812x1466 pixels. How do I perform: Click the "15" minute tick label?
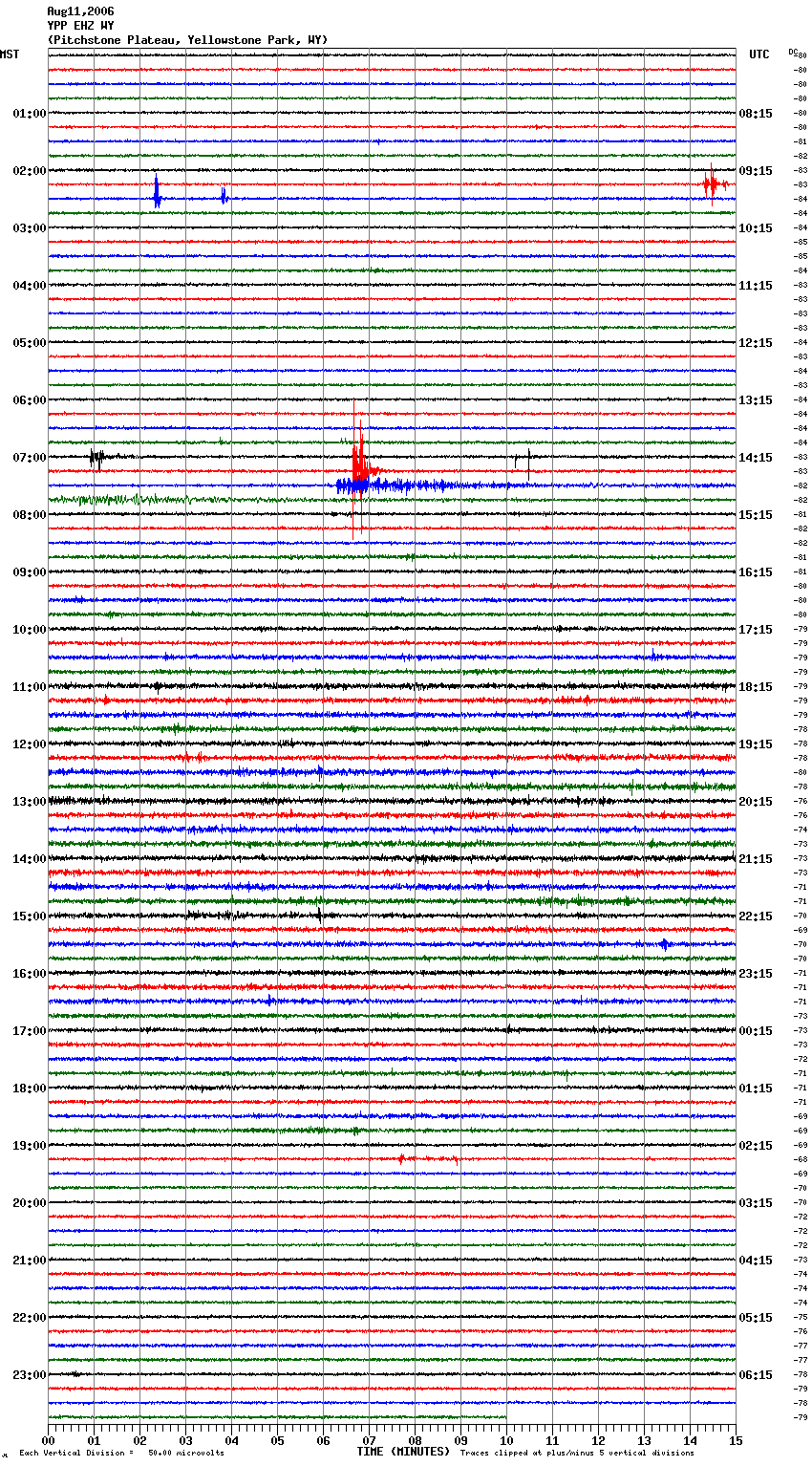(x=736, y=1441)
